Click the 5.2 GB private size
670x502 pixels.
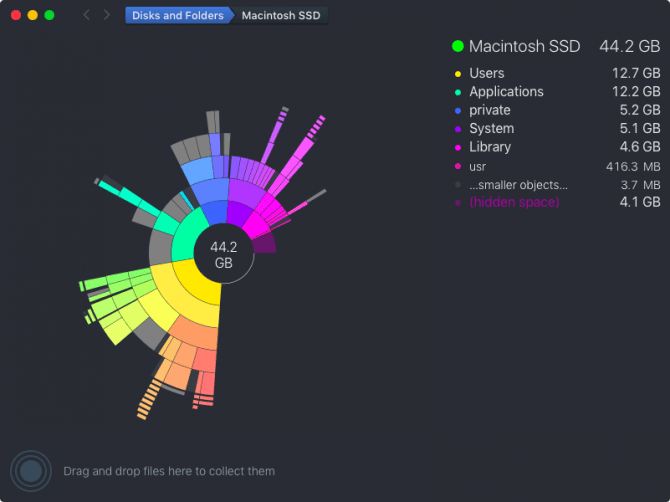coord(640,110)
